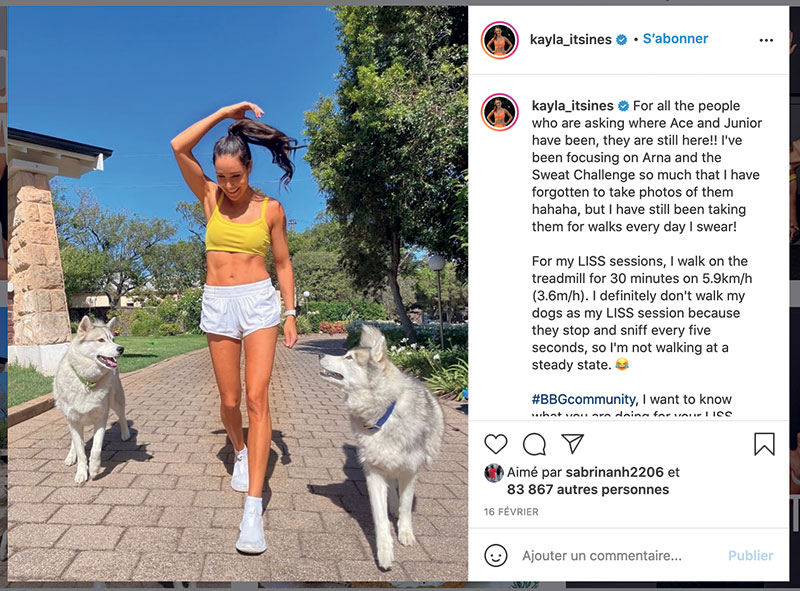Viewport: 800px width, 591px height.
Task: Open sabrinanh2206 profile from likes line
Action: pyautogui.click(x=614, y=472)
